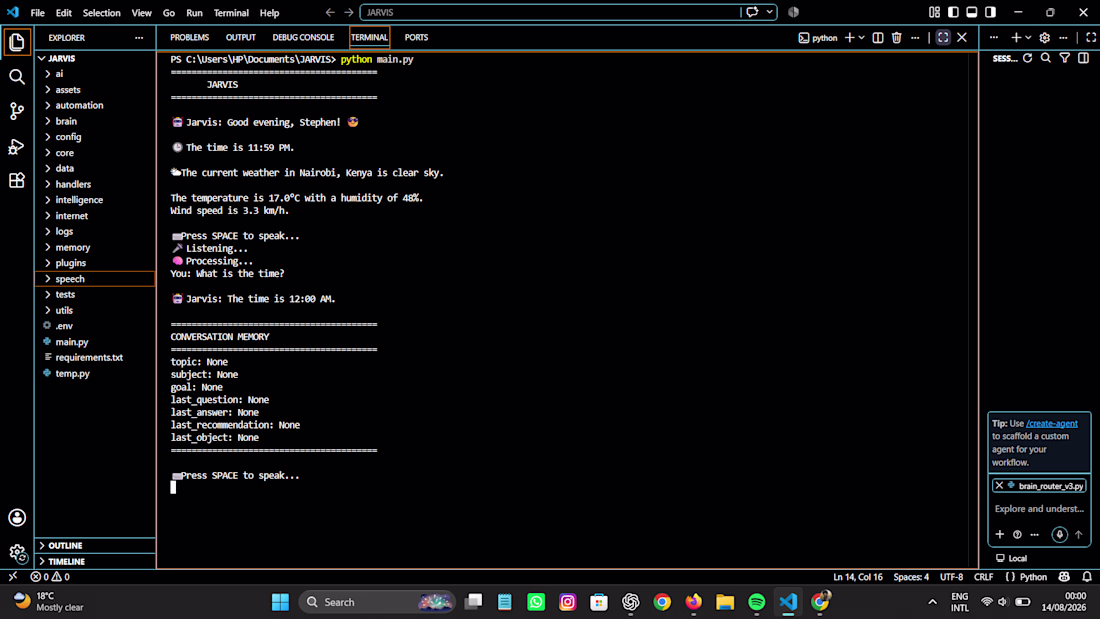Switch to the PROBLEMS tab
This screenshot has height=619, width=1100.
(x=189, y=38)
